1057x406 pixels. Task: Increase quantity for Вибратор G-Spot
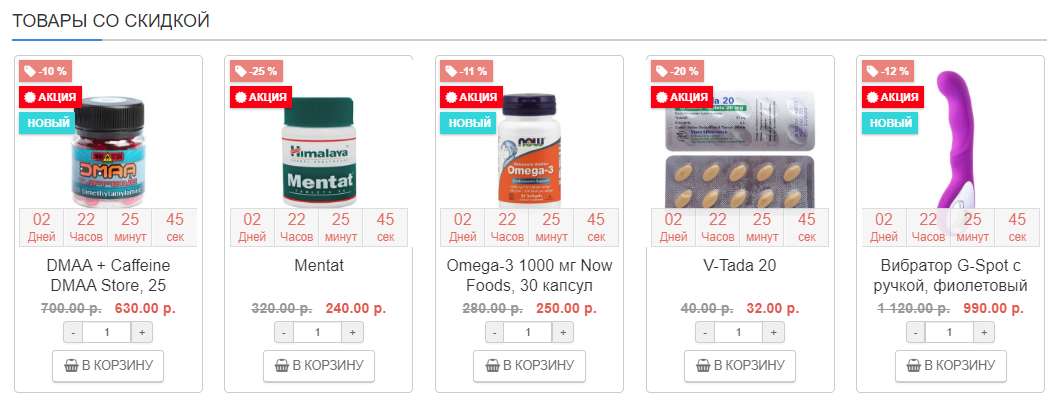tap(985, 333)
